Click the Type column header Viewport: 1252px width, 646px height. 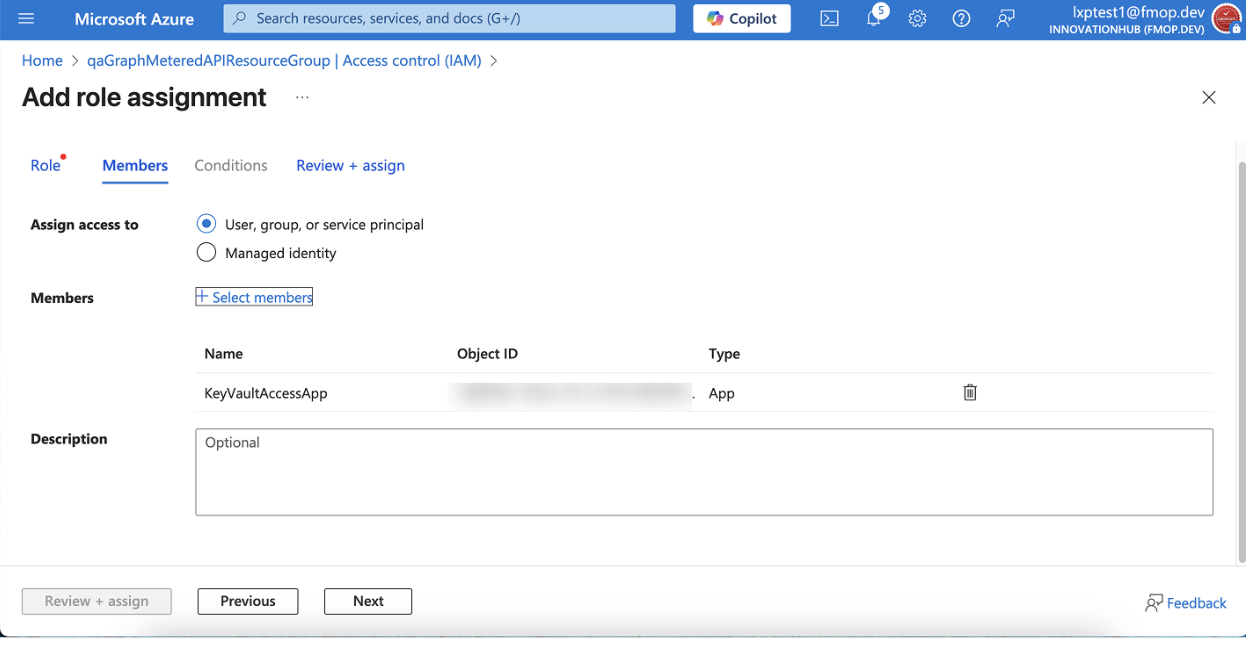pos(724,354)
